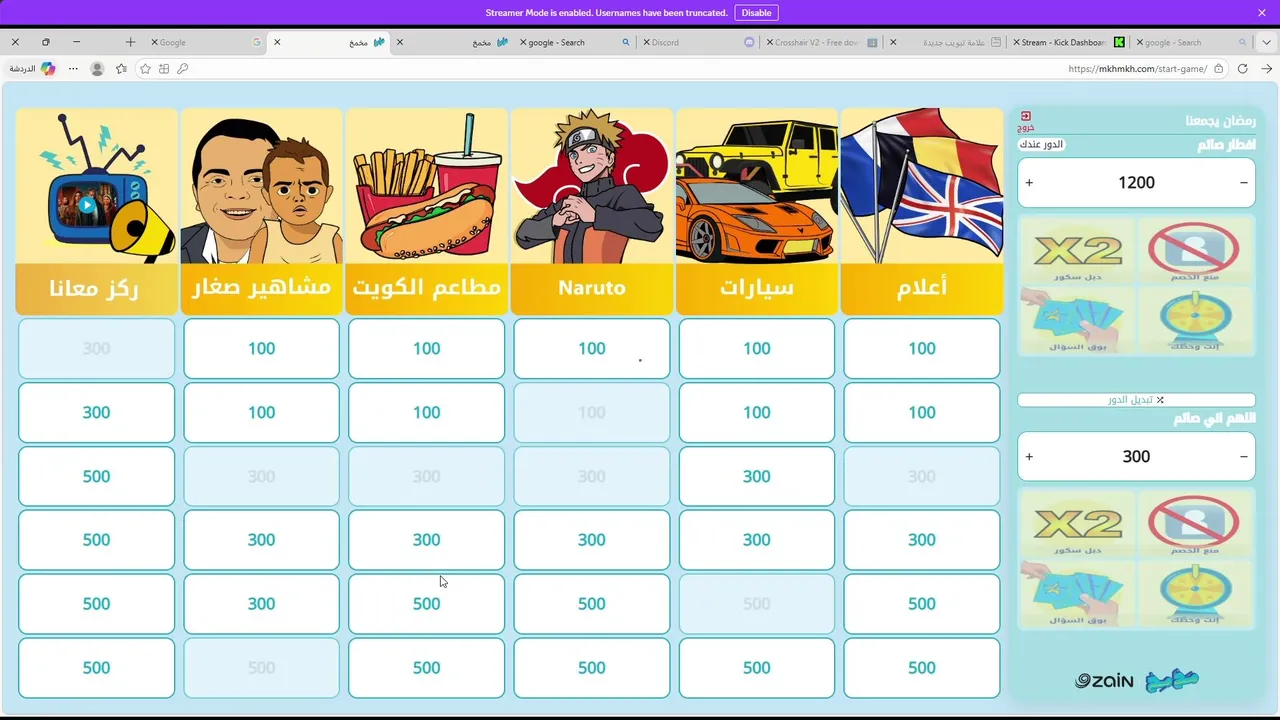The width and height of the screenshot is (1280, 720).
Task: Switch to the Stream - Kick Dashboard tab
Action: click(x=1068, y=42)
